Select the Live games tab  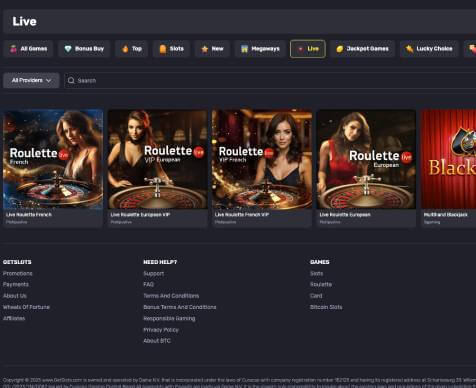click(x=308, y=49)
